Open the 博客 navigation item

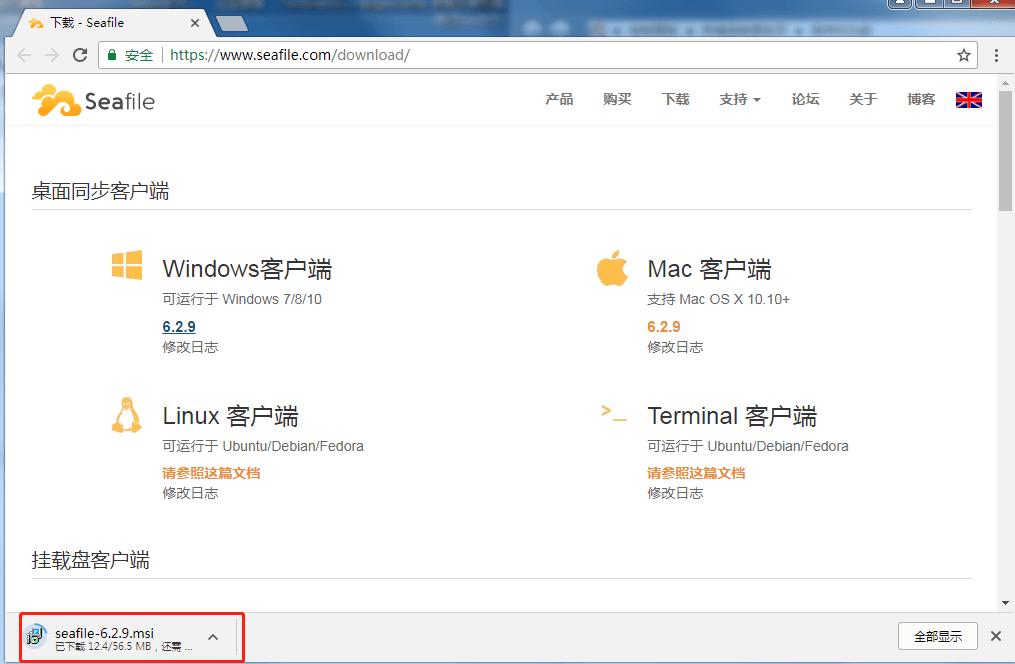[x=921, y=99]
